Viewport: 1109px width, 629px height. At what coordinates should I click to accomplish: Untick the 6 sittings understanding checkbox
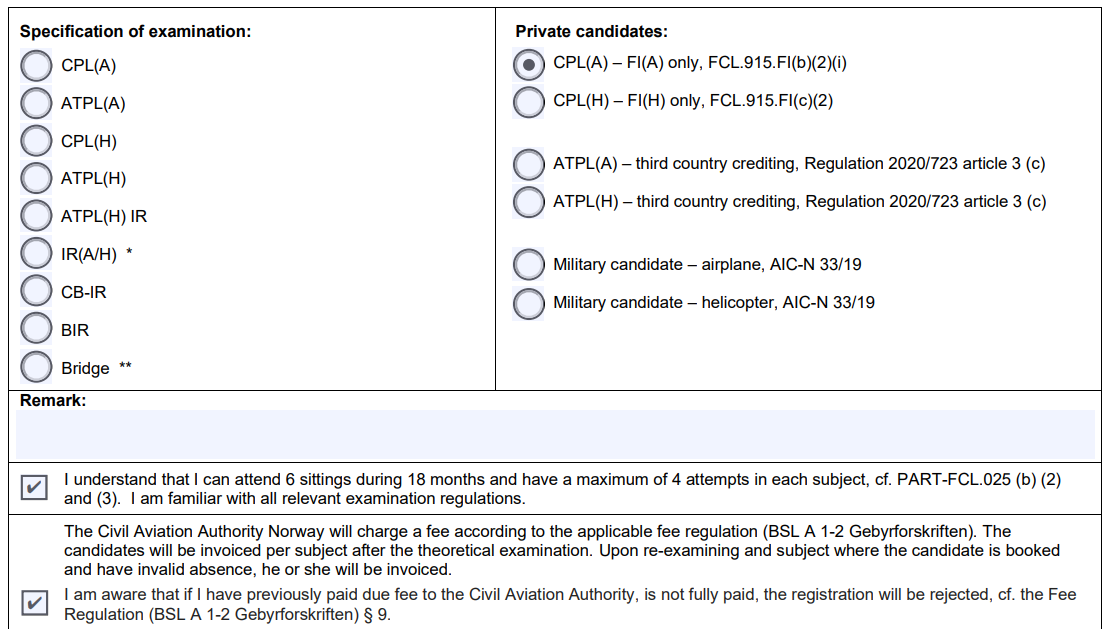coord(34,488)
